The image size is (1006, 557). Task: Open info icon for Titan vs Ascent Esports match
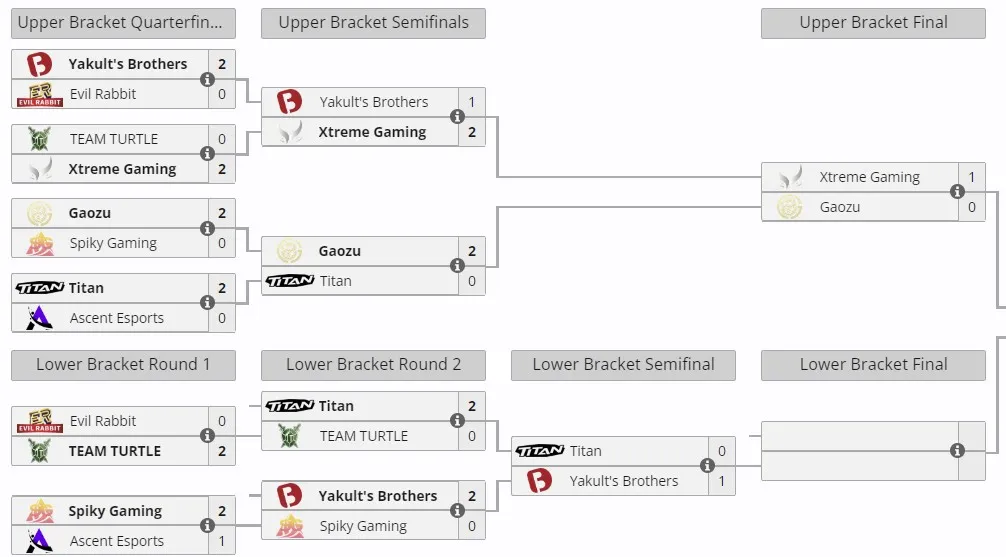click(207, 302)
